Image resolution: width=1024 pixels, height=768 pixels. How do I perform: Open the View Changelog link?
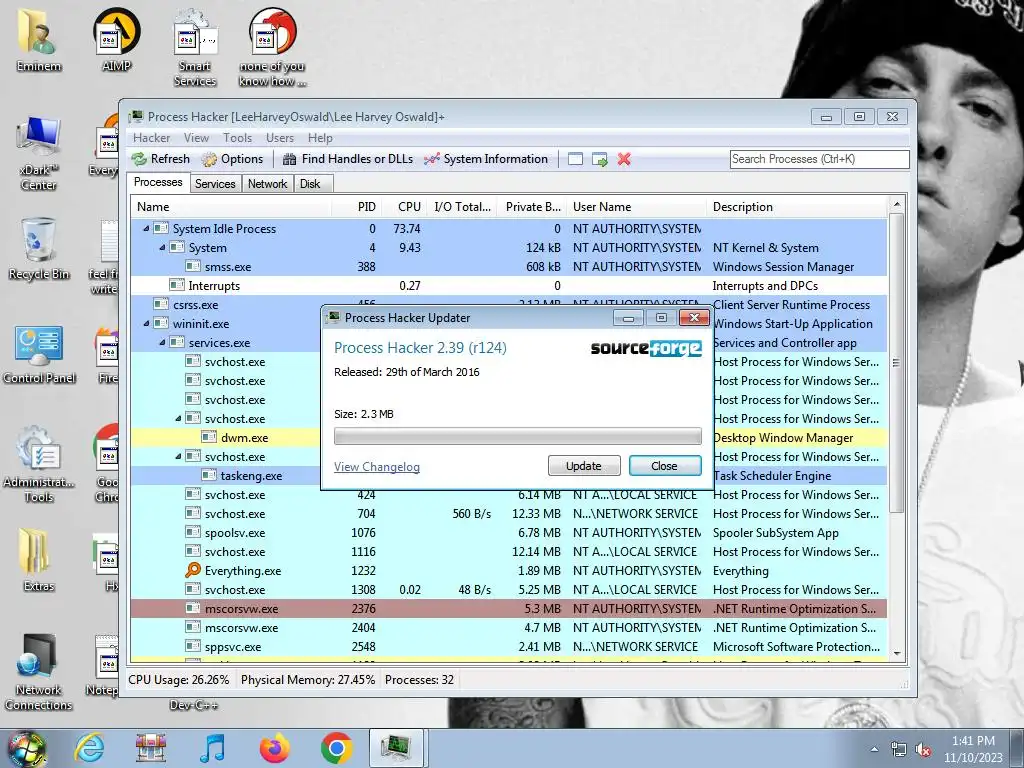(x=377, y=467)
